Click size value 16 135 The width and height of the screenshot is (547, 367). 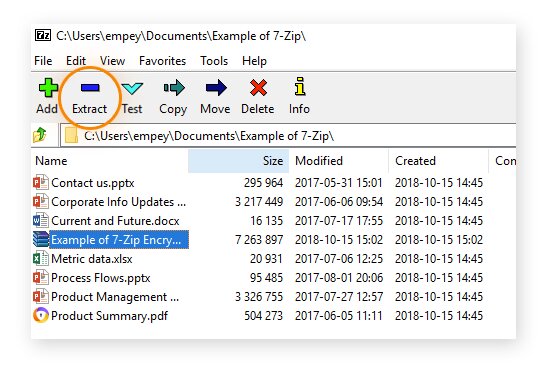coord(267,221)
